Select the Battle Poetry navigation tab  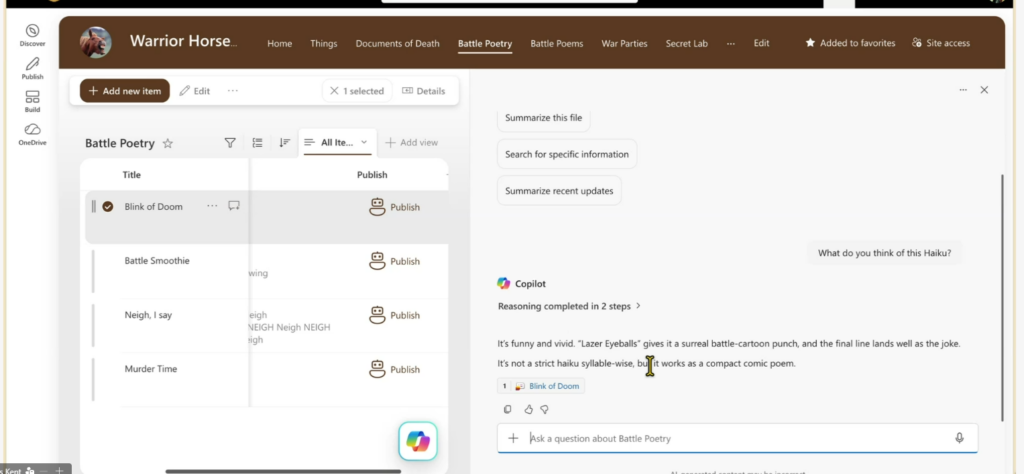(x=485, y=43)
